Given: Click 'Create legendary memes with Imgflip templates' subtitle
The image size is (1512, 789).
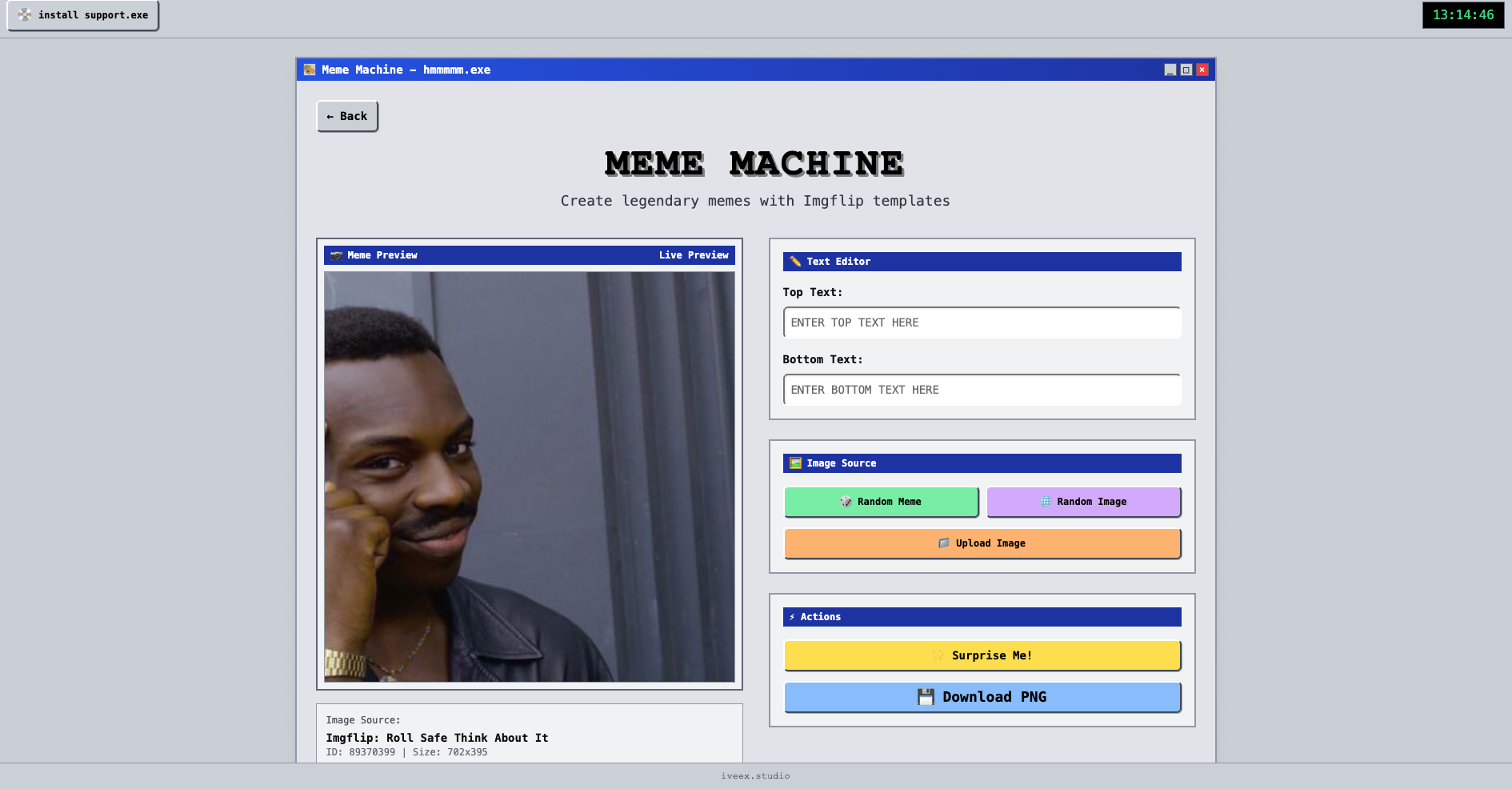Looking at the screenshot, I should [755, 201].
